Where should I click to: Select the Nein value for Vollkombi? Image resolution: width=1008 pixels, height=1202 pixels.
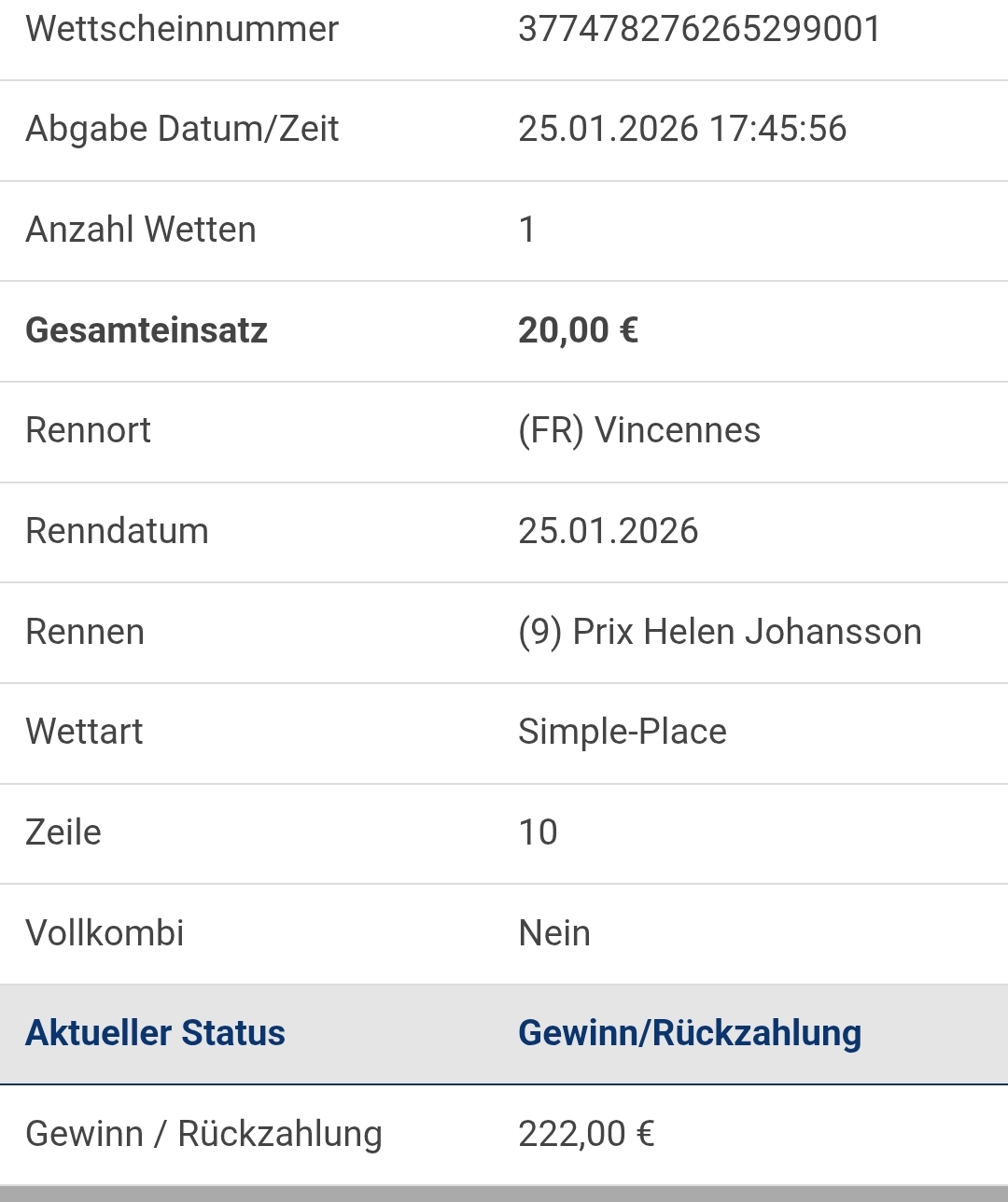(554, 933)
